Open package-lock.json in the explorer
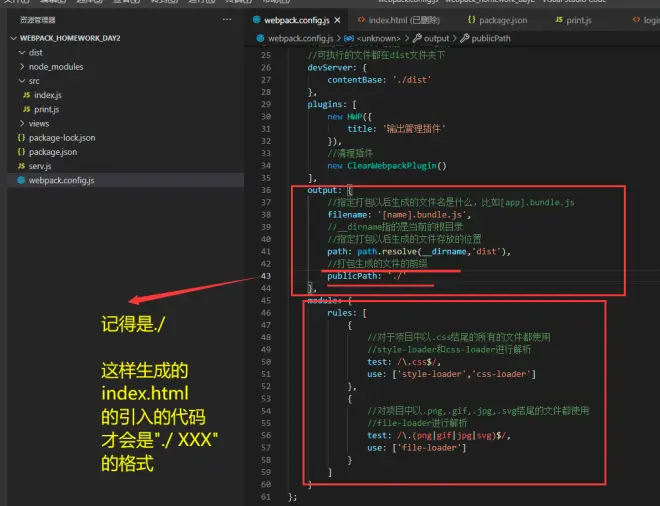 (62, 138)
